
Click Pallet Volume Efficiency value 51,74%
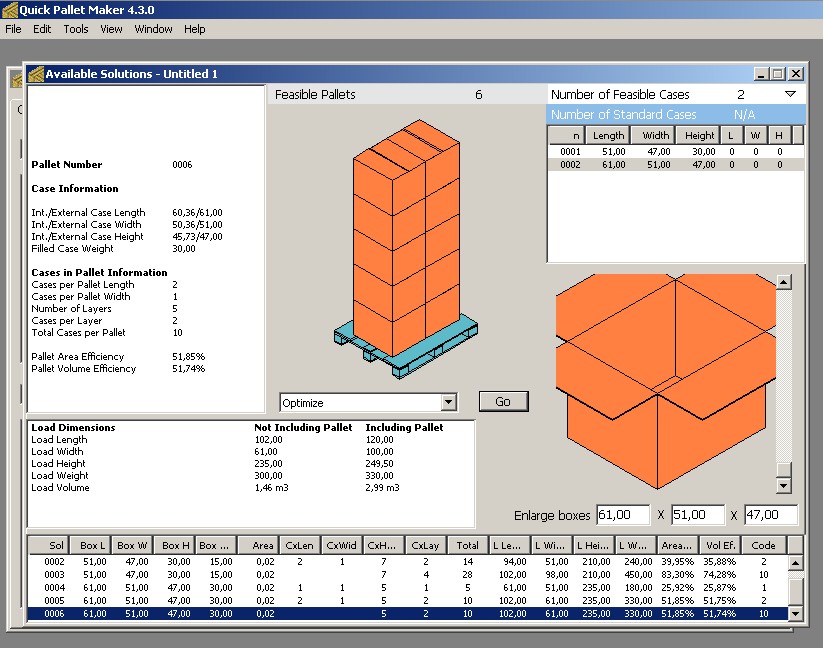(x=188, y=368)
